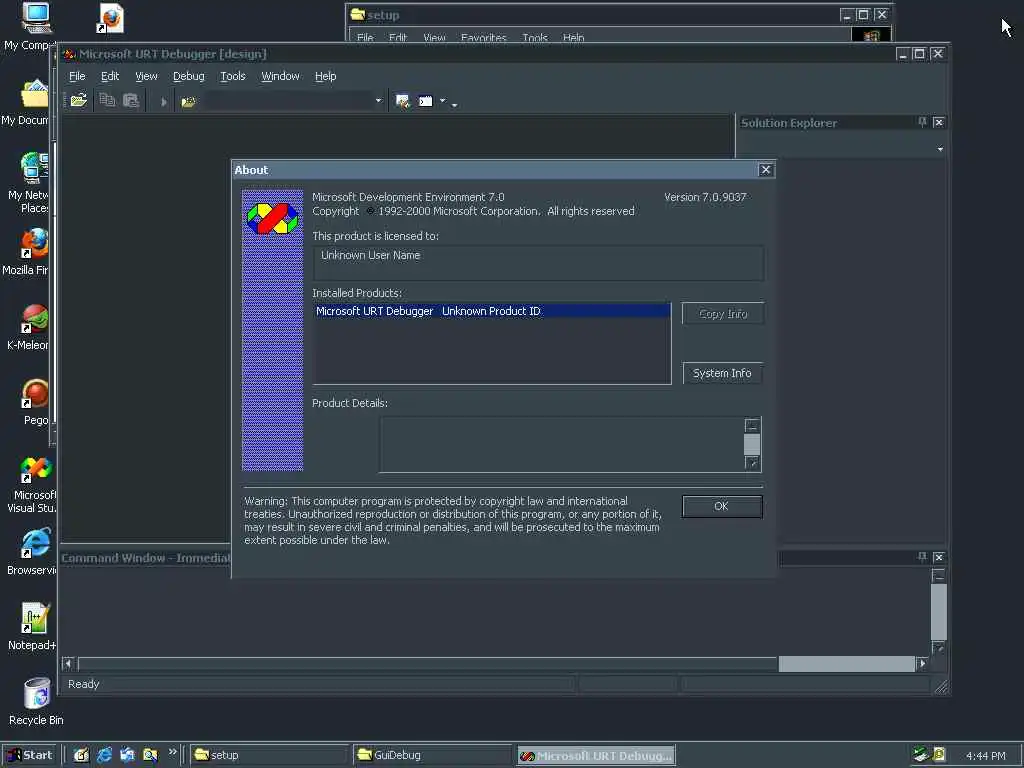Image resolution: width=1024 pixels, height=768 pixels.
Task: Click Outlook Express quick launch icon
Action: pyautogui.click(x=127, y=755)
